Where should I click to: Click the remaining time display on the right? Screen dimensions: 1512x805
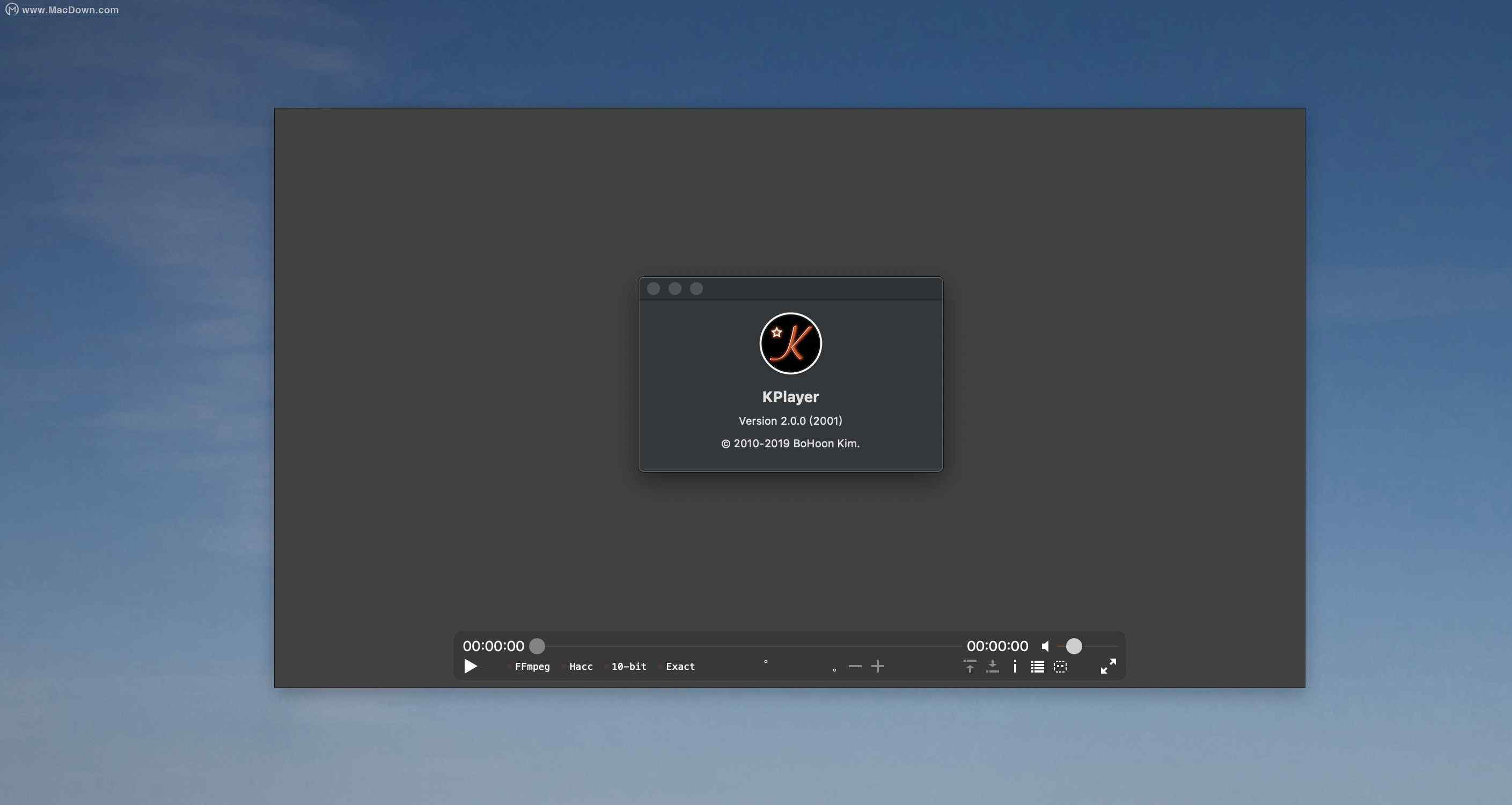click(997, 646)
